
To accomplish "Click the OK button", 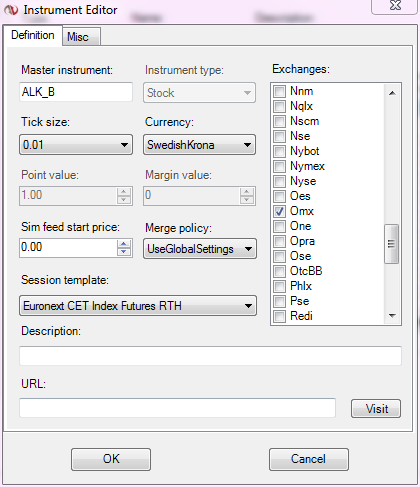I will [111, 459].
